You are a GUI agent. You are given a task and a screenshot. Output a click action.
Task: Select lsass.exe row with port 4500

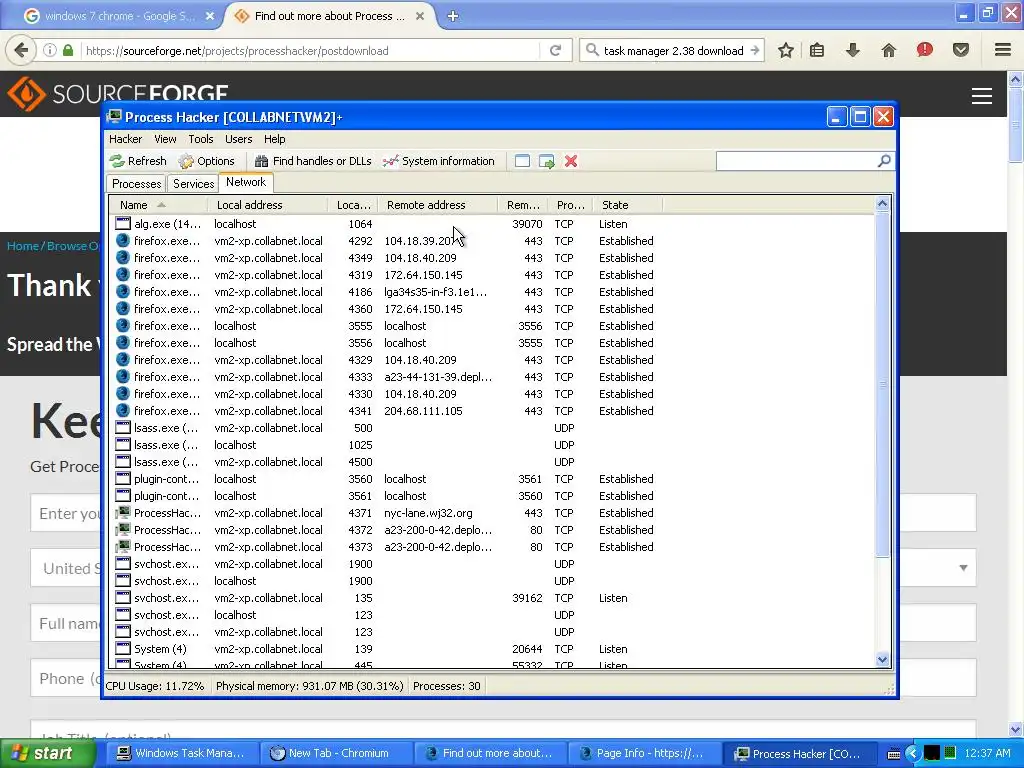coord(385,462)
